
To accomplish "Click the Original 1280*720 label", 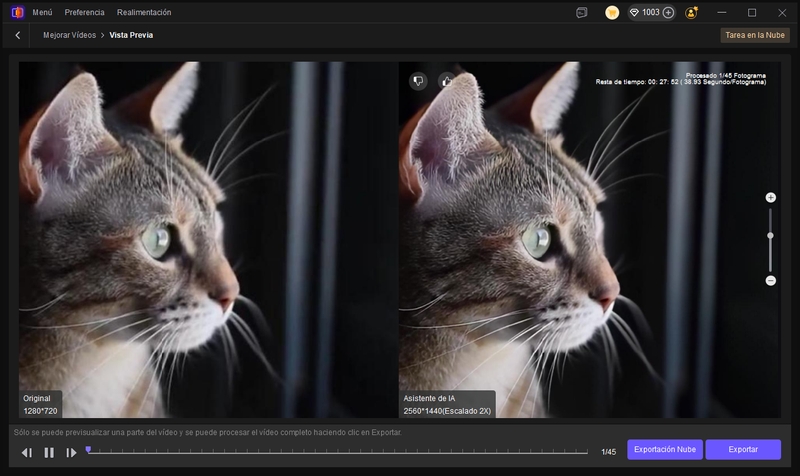I will point(40,405).
